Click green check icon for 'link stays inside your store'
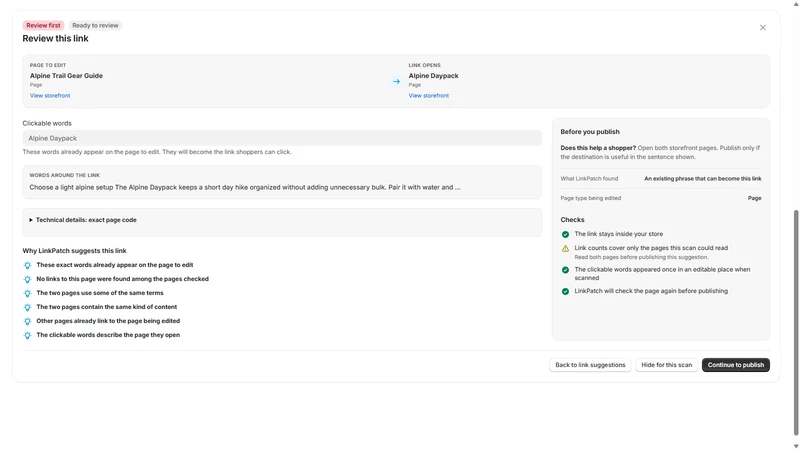This screenshot has height=450, width=800. click(565, 235)
